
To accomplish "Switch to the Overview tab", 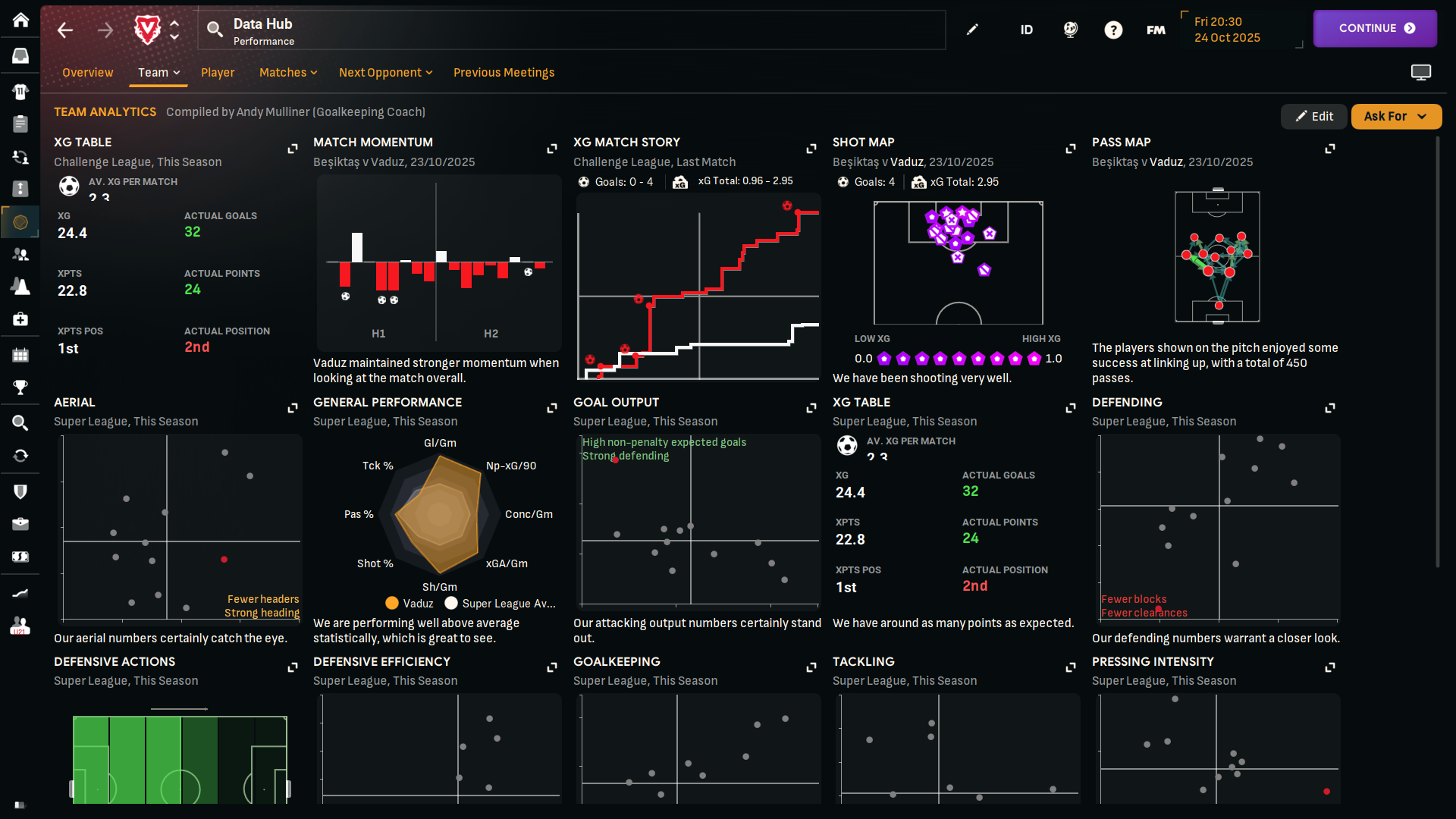I will click(x=87, y=73).
